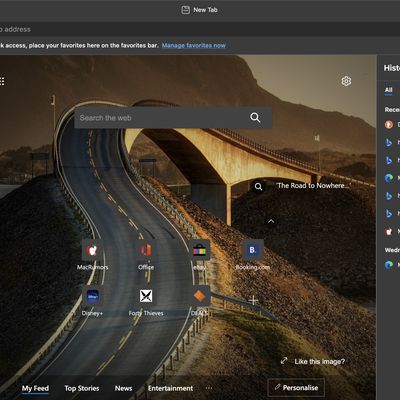400x400 pixels.
Task: Click the New Tab page icon
Action: point(185,10)
